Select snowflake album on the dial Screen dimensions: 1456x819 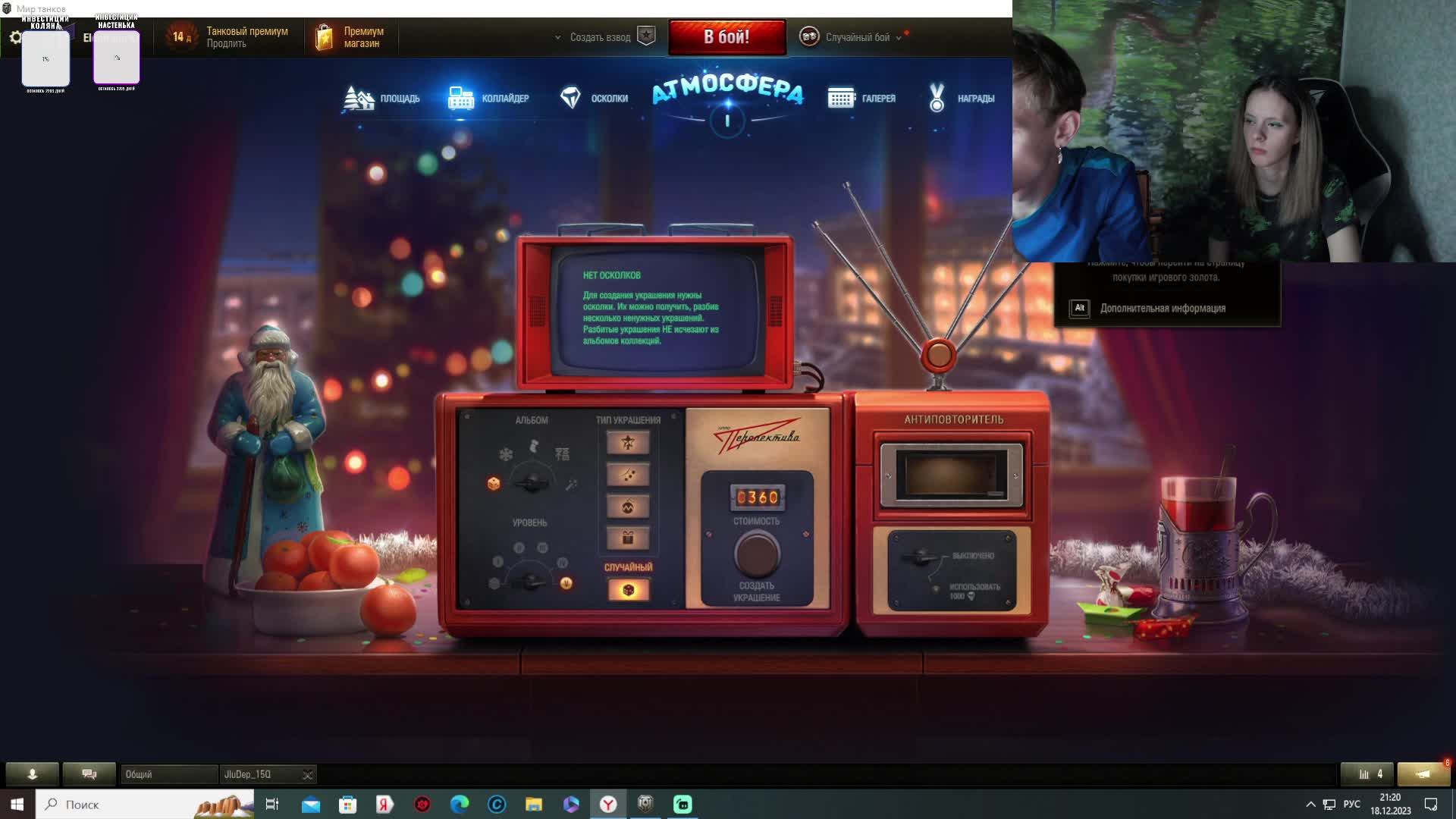(x=505, y=454)
